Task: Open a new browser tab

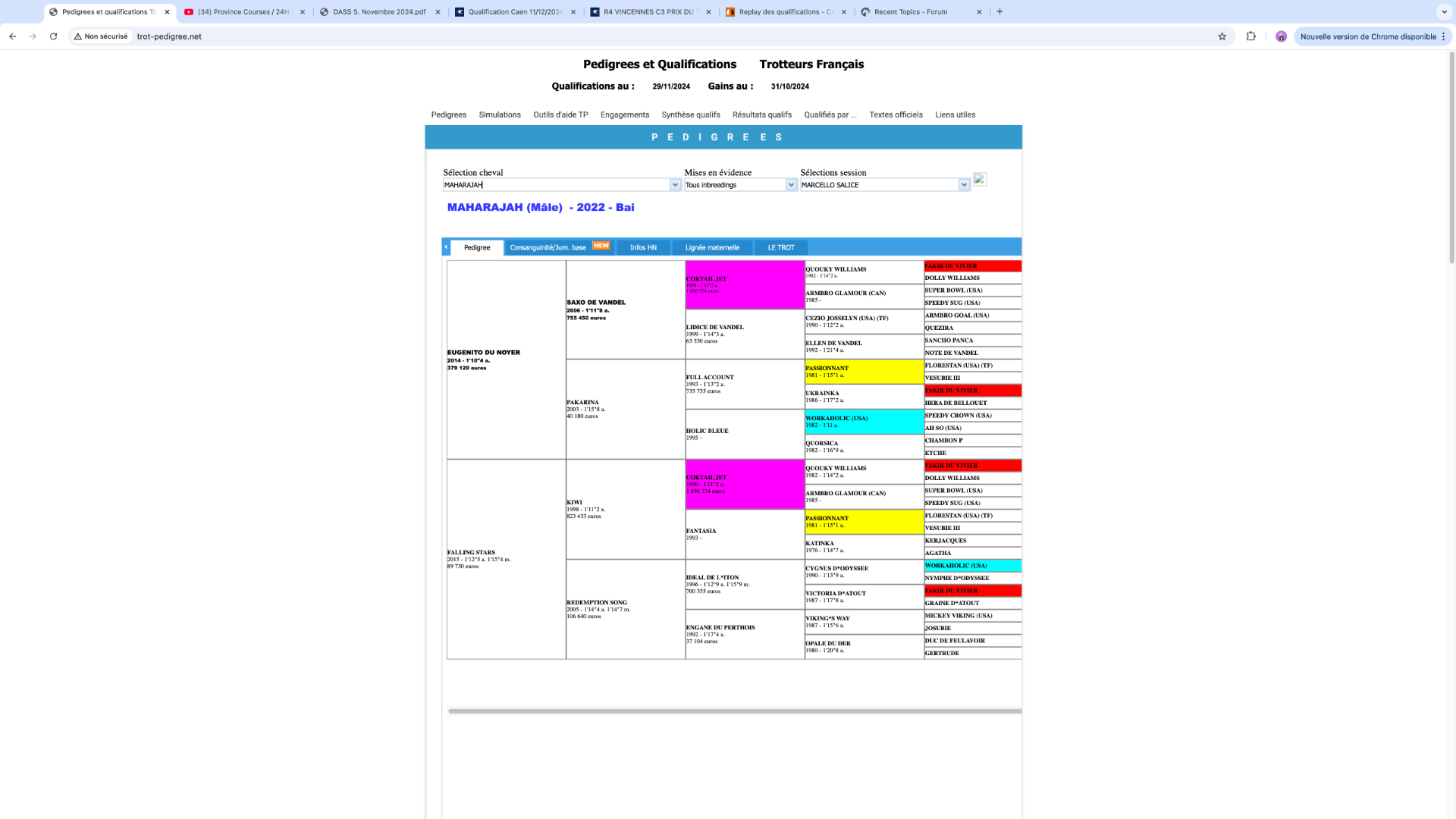Action: tap(999, 12)
